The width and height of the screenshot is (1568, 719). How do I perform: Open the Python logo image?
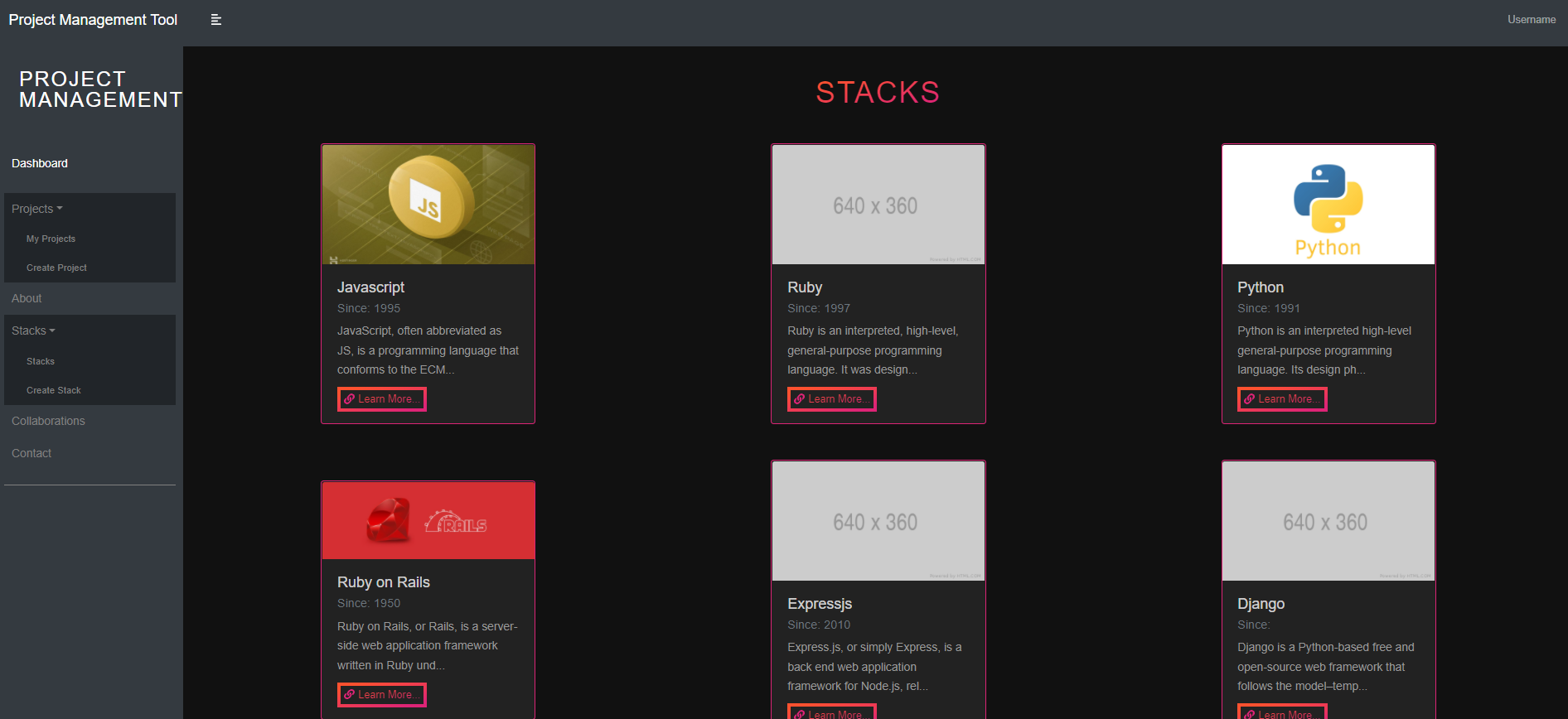(1328, 205)
